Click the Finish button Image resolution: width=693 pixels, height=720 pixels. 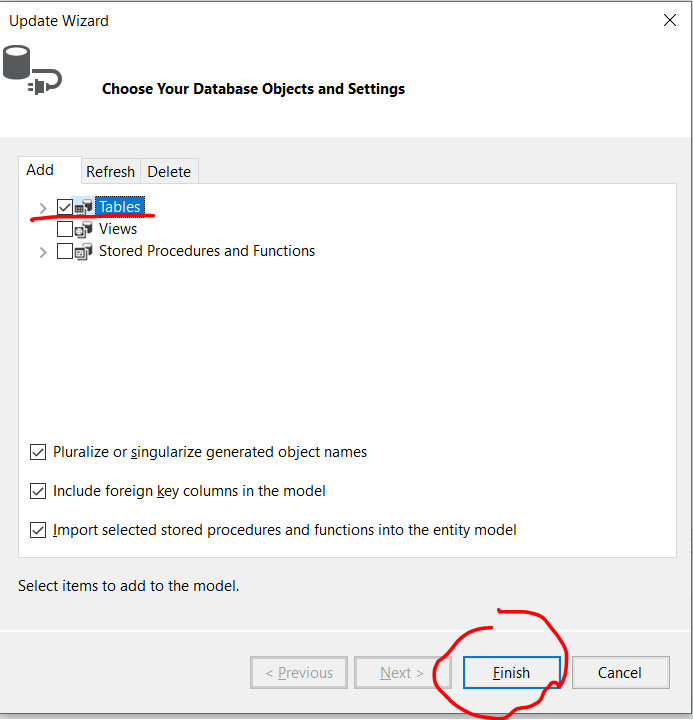[512, 673]
